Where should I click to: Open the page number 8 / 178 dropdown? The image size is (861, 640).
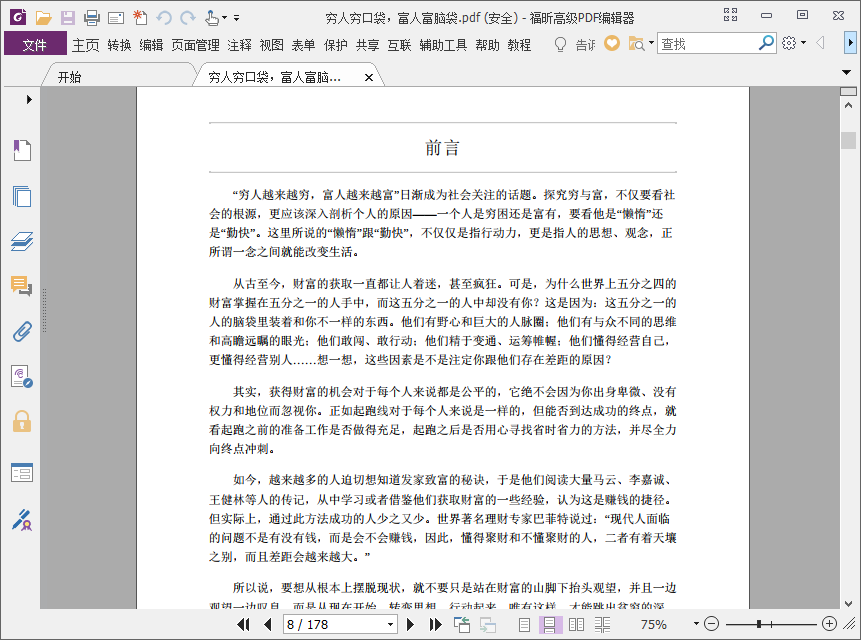390,625
